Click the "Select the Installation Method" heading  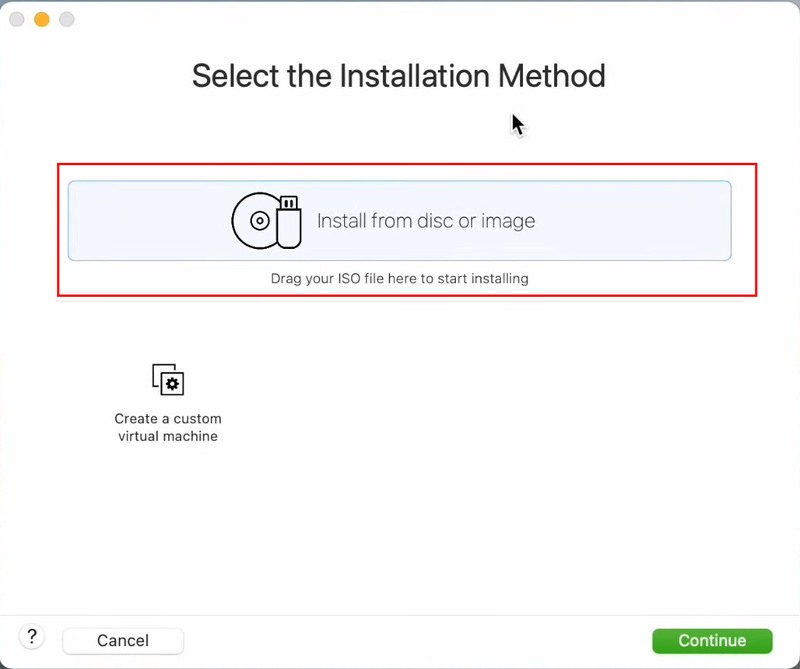tap(398, 76)
